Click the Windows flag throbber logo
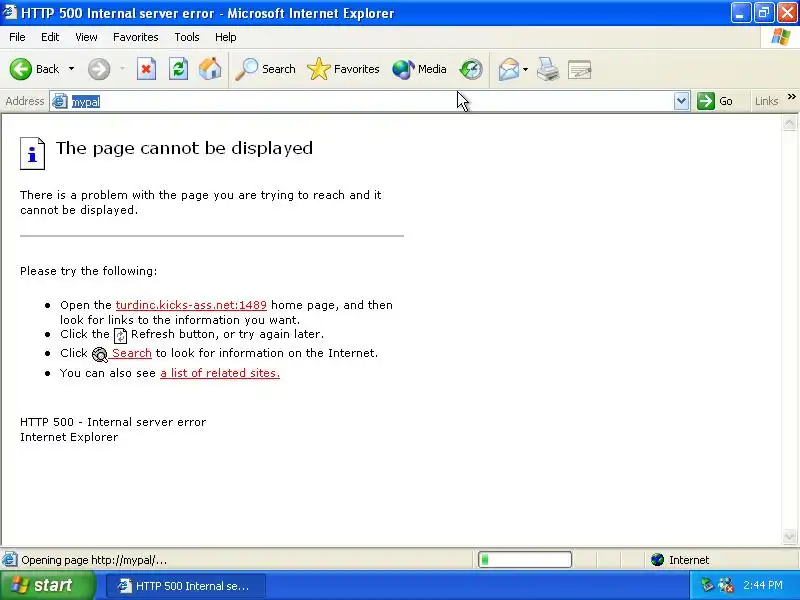 (x=781, y=37)
